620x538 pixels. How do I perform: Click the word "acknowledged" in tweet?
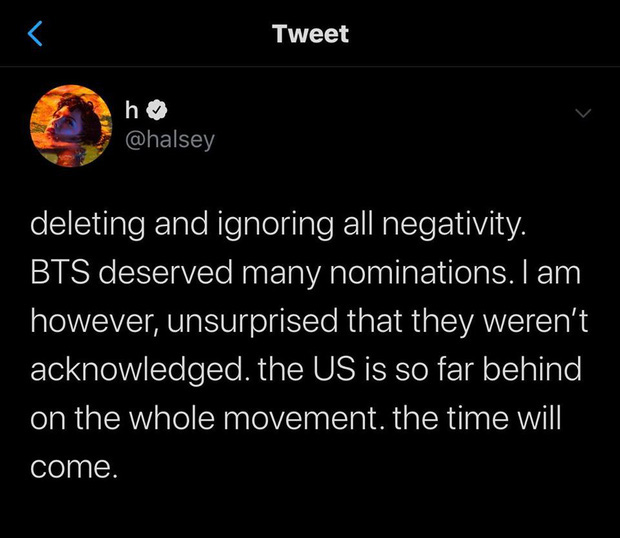(137, 370)
